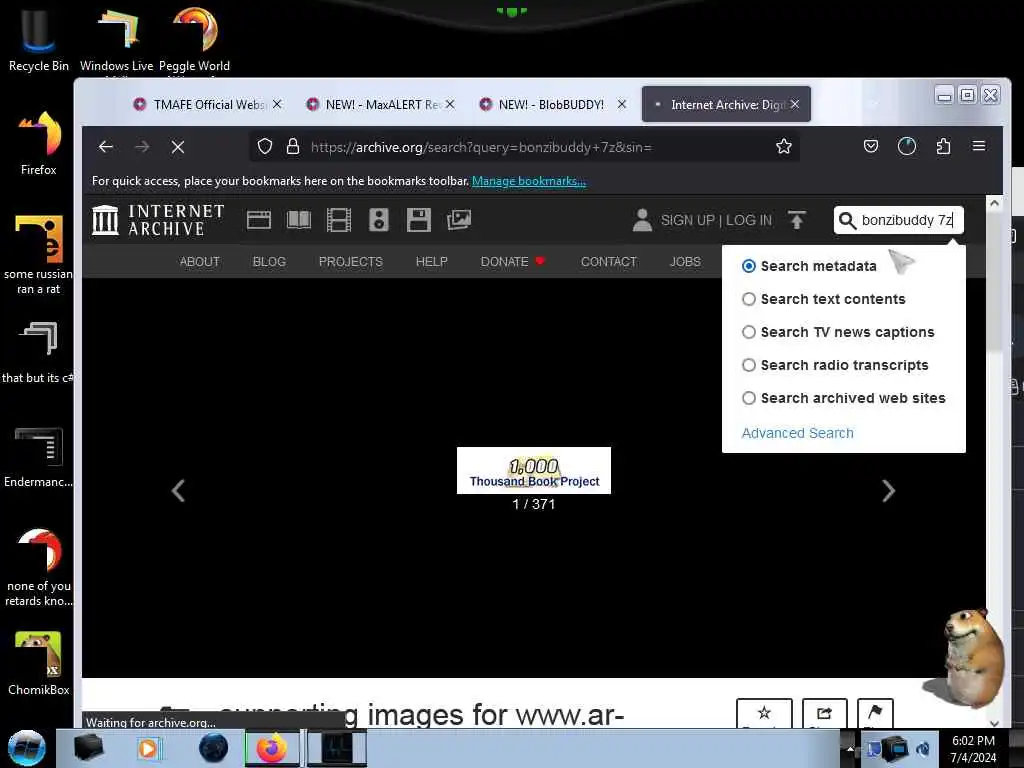Switch to NEW! - MaxALERT tab
Image resolution: width=1024 pixels, height=768 pixels.
(380, 104)
